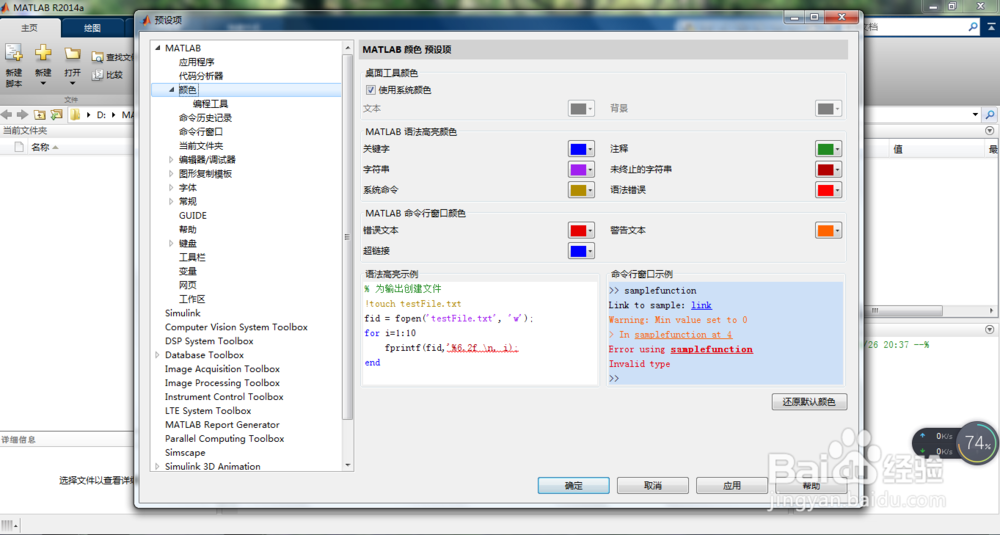Select Parallel Computing Toolbox item
This screenshot has height=535, width=1000.
224,439
